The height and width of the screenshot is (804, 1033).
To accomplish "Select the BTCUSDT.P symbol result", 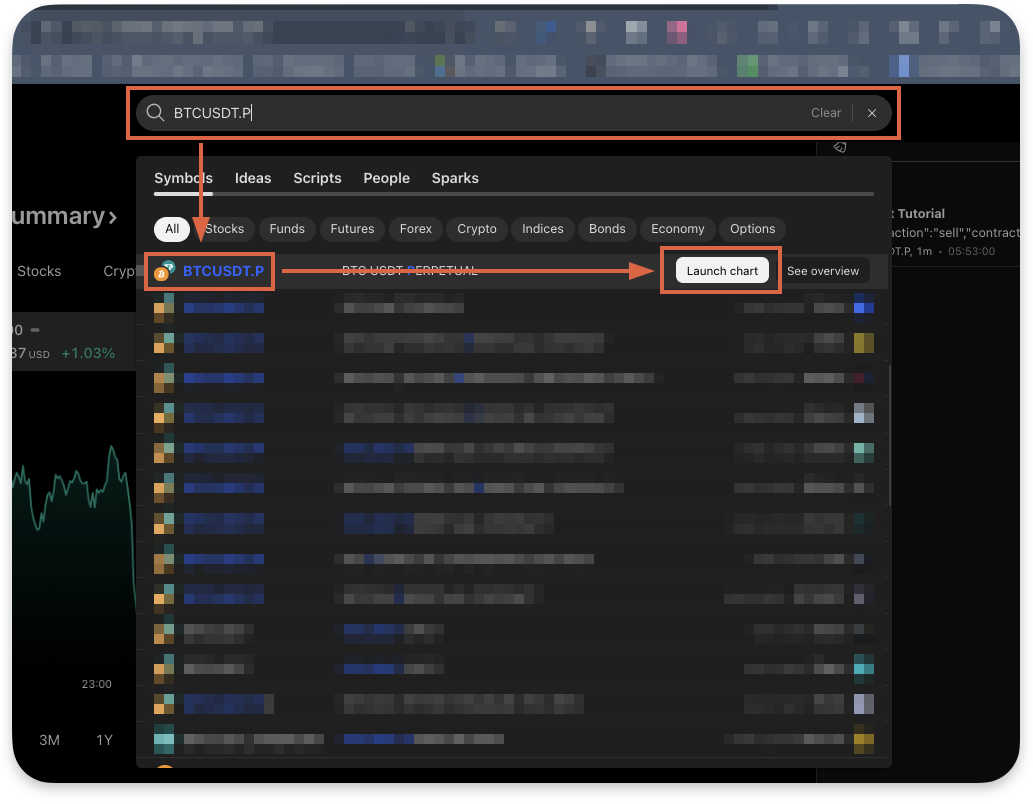I will pos(223,271).
